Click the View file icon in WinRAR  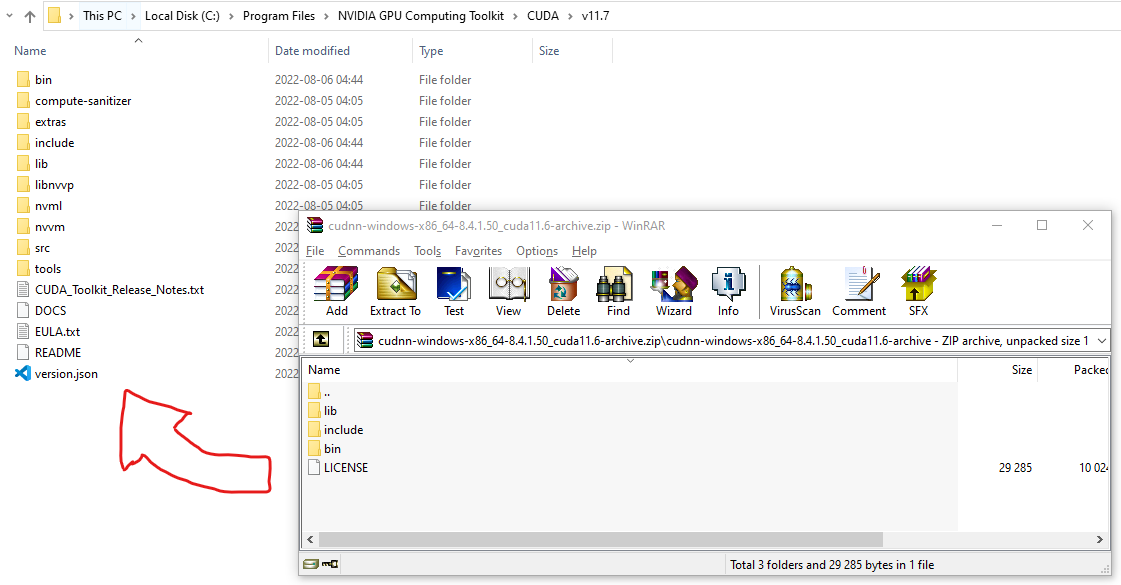pos(508,291)
